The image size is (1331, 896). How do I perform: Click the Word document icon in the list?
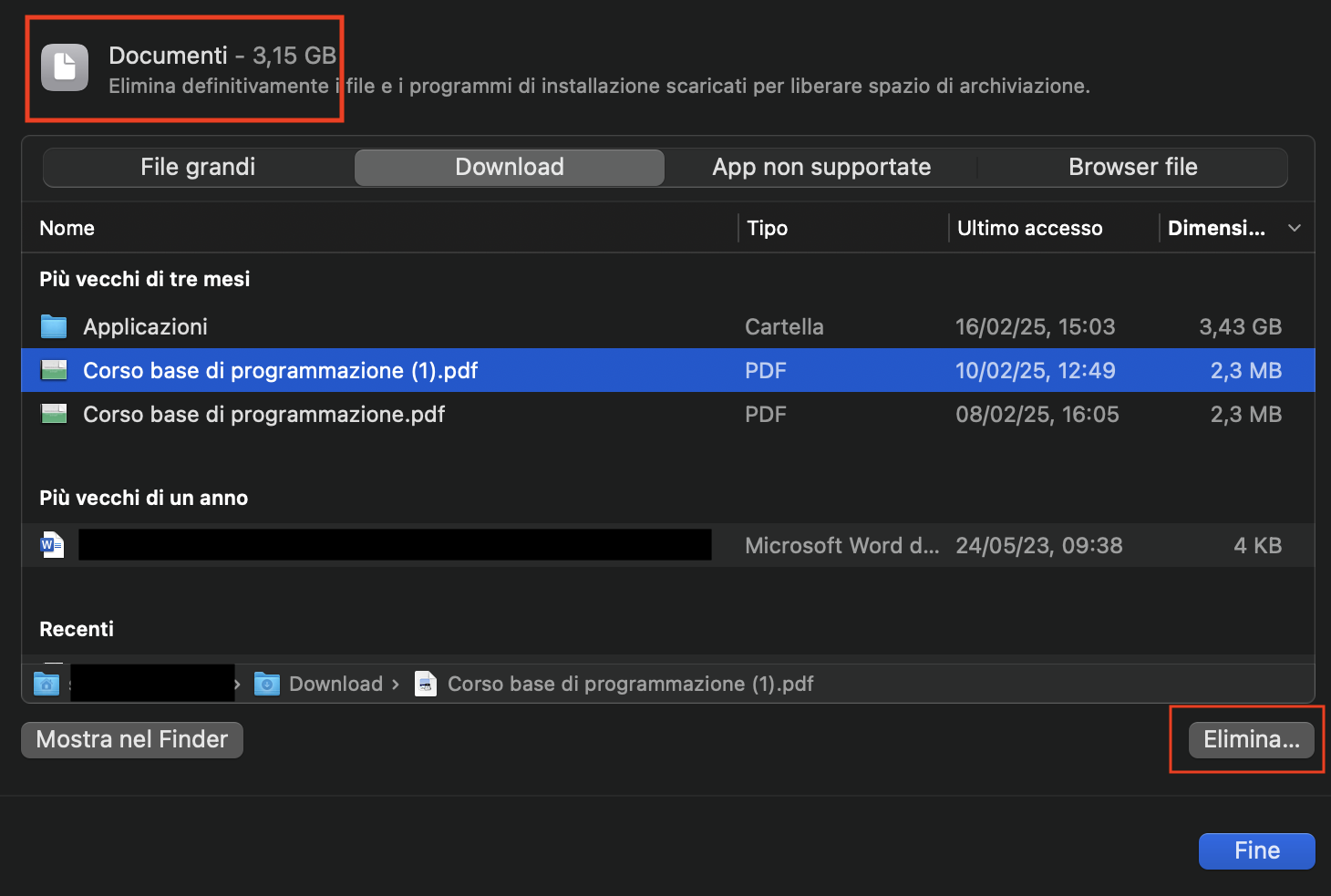(x=53, y=545)
